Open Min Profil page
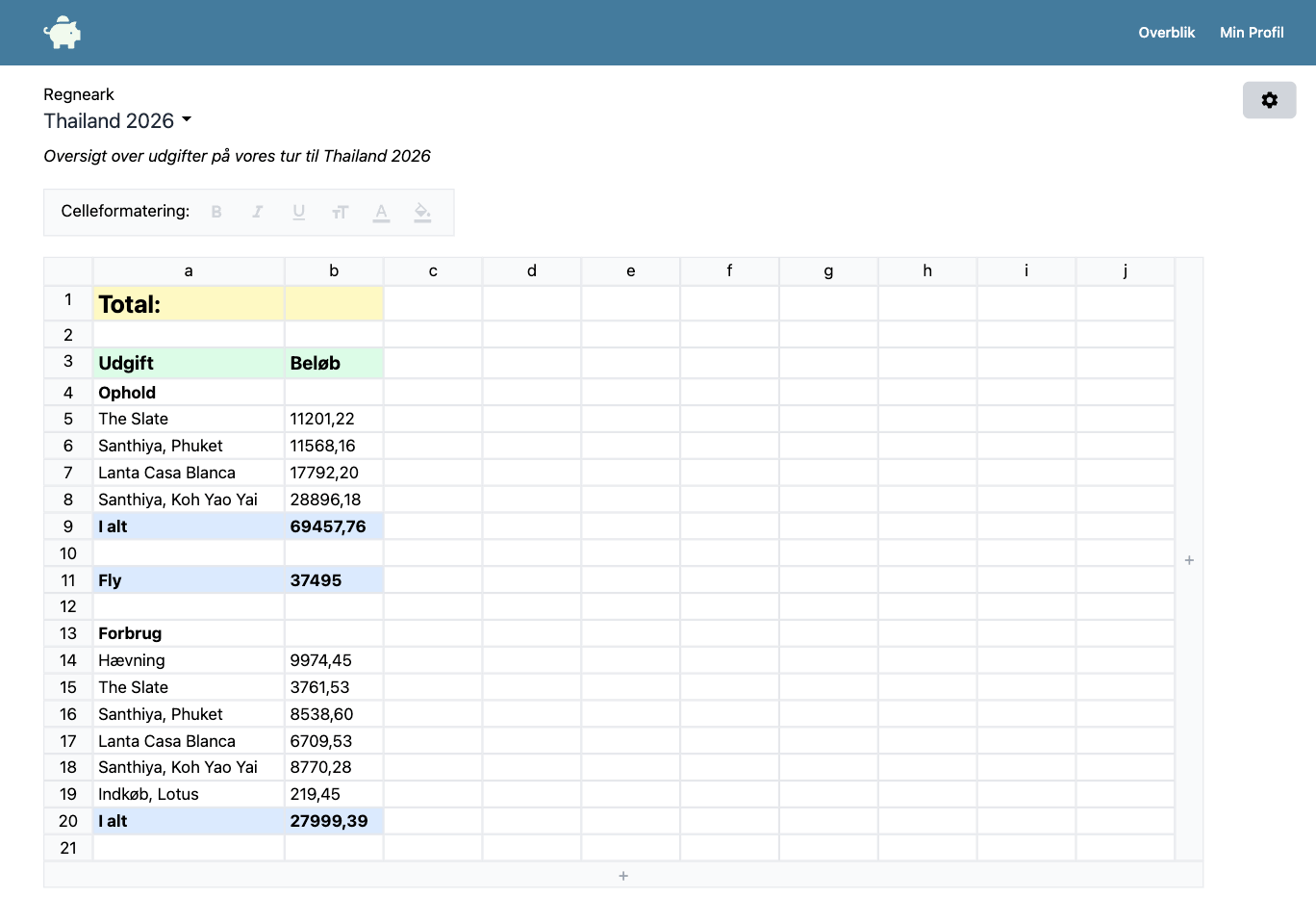 (1252, 33)
